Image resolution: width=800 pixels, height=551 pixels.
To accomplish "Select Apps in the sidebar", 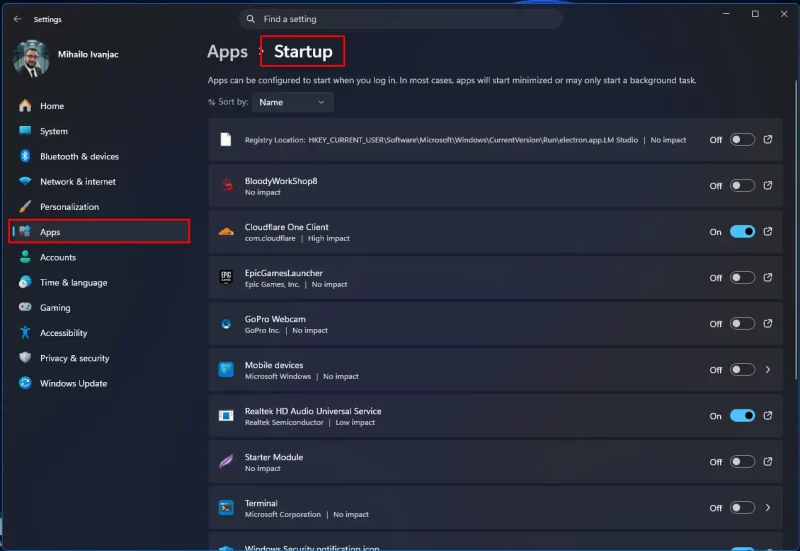I will [99, 232].
